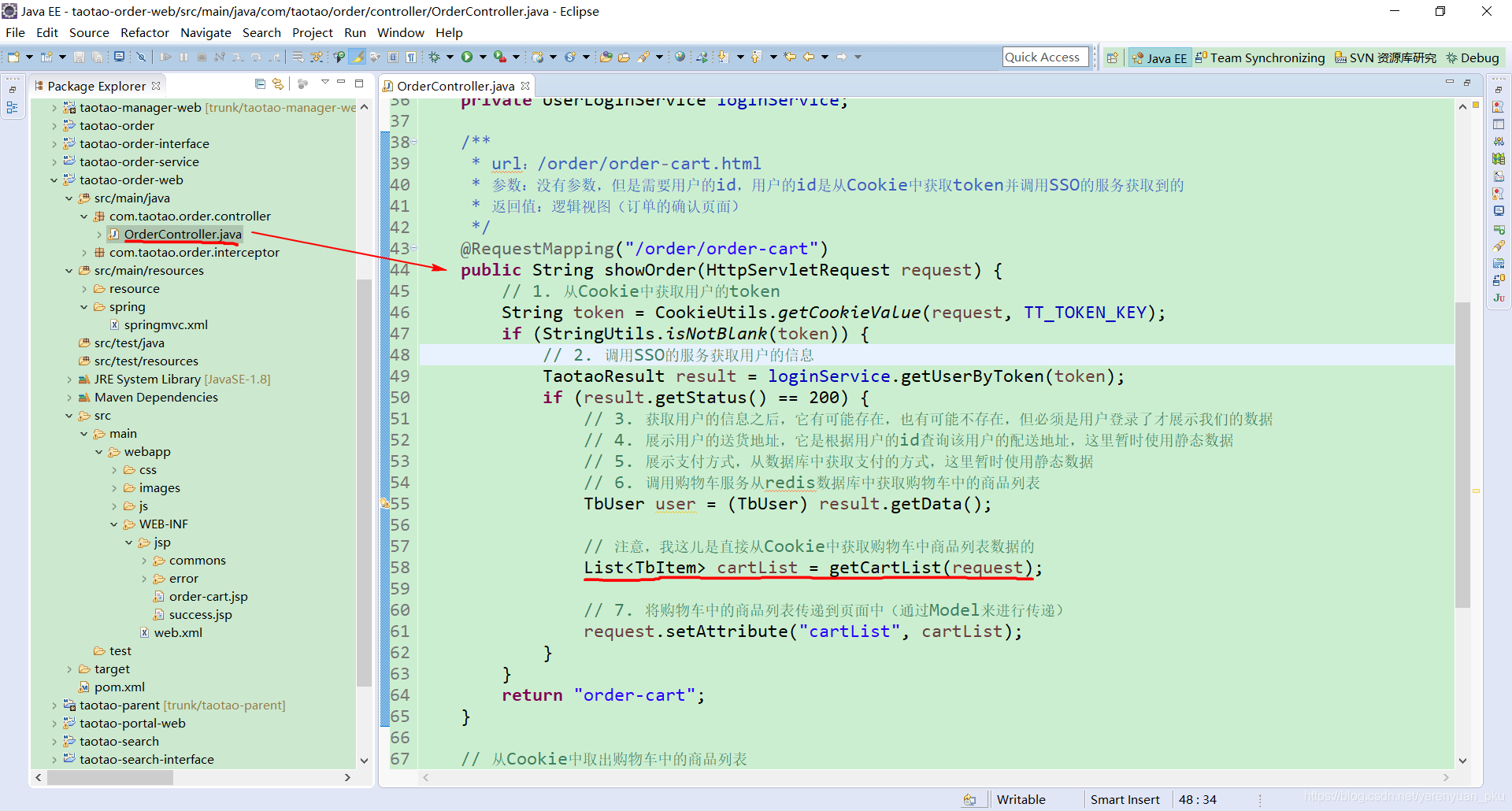Open the File menu
Image resolution: width=1512 pixels, height=811 pixels.
click(15, 32)
